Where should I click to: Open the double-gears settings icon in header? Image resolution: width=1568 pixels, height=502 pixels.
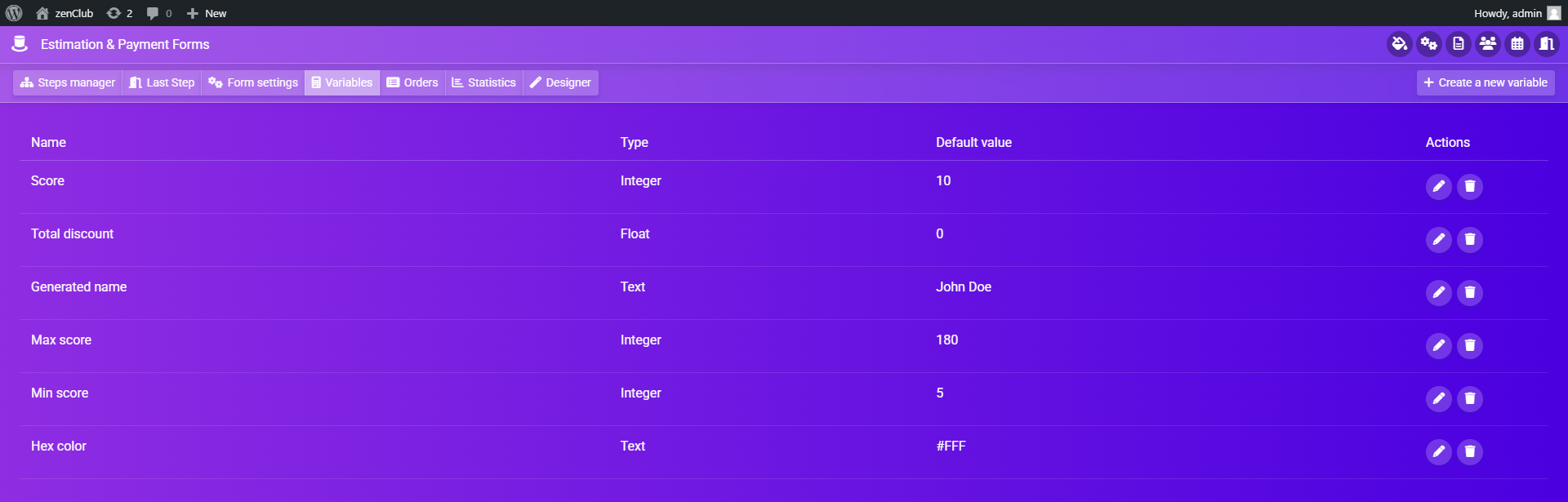pos(1429,44)
